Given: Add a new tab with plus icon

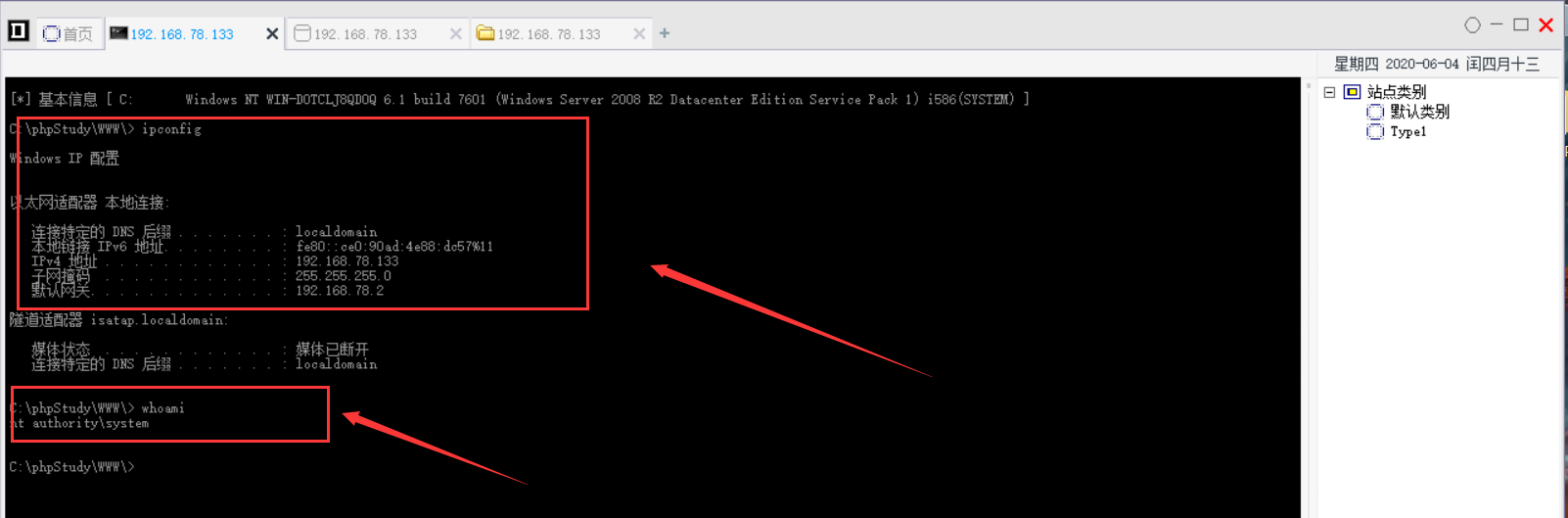Looking at the screenshot, I should (665, 33).
